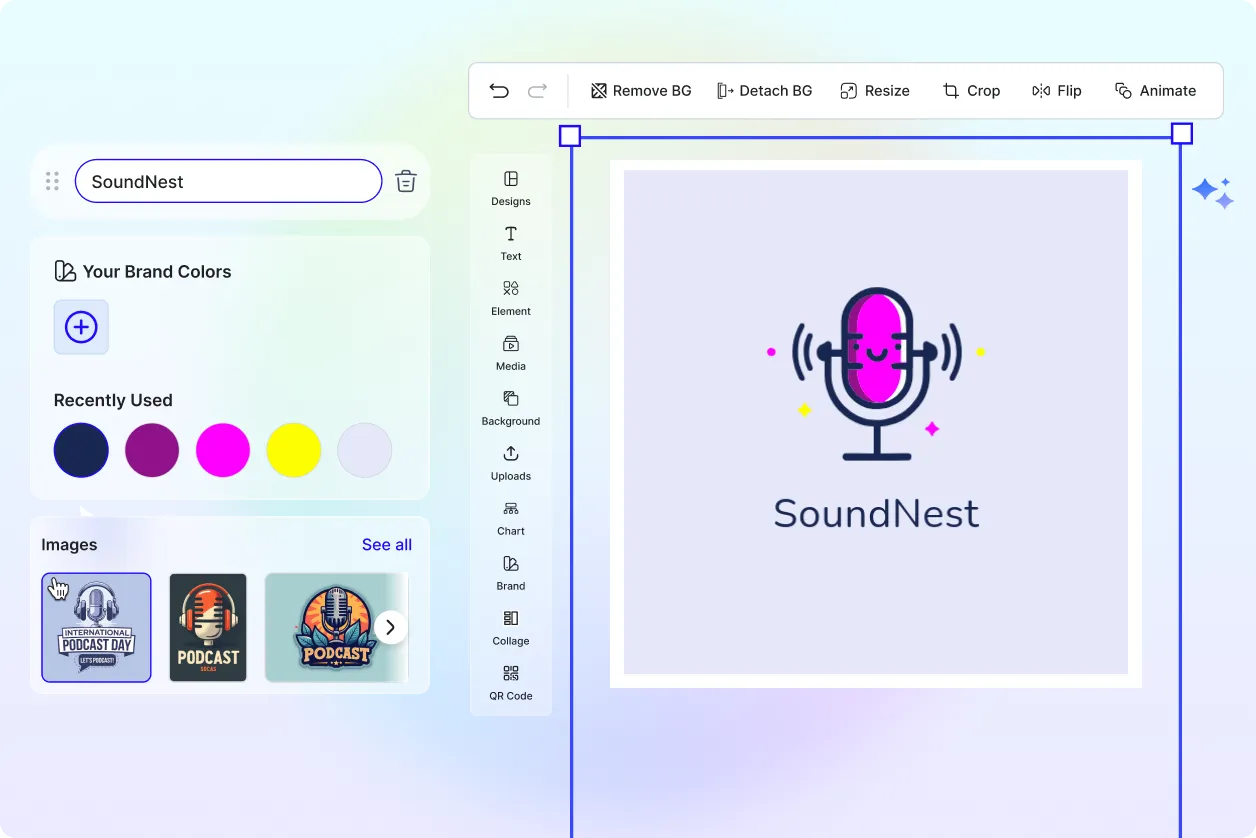Click the AI sparkle stars icon
Screen dimensions: 1256x838
(1212, 192)
